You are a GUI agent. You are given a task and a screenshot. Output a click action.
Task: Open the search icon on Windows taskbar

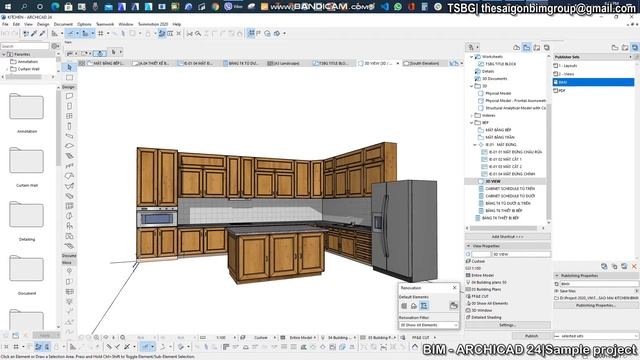pos(24,7)
